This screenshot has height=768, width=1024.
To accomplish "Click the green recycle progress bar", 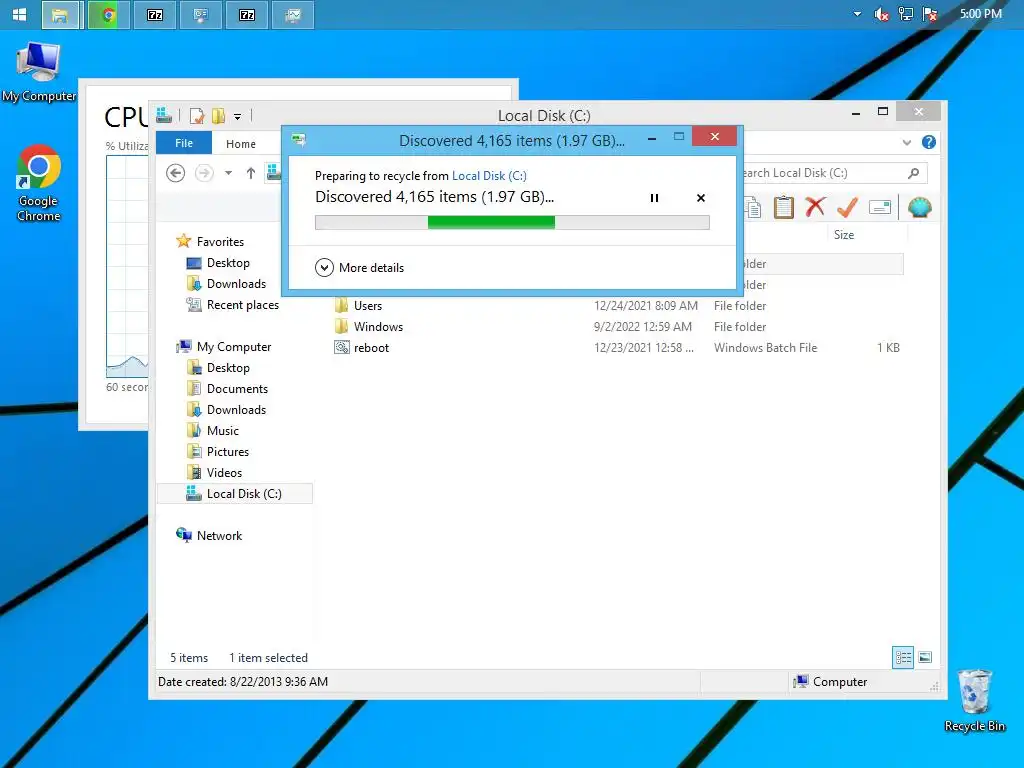I will pos(512,223).
